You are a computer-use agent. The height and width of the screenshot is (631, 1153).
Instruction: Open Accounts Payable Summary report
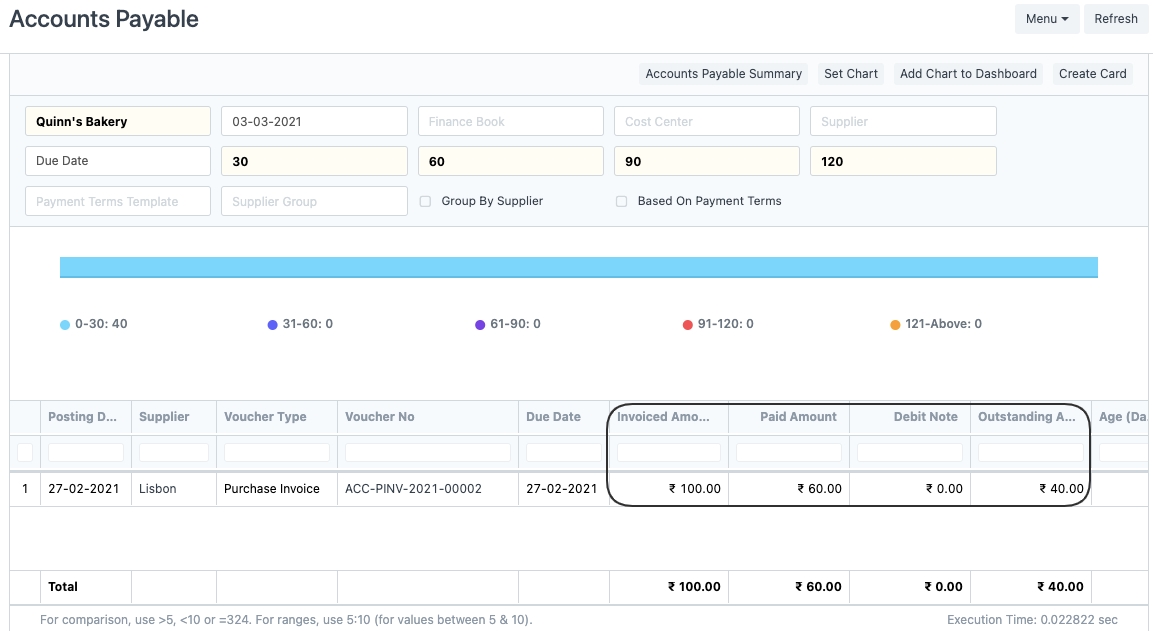click(723, 74)
